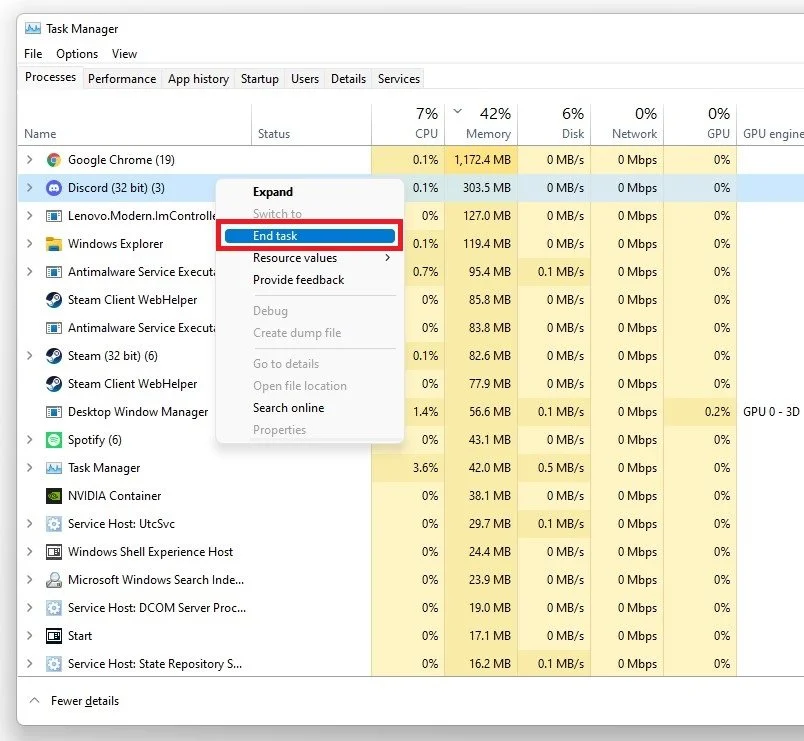Image resolution: width=804 pixels, height=741 pixels.
Task: Switch to the Startup tab
Action: [260, 79]
